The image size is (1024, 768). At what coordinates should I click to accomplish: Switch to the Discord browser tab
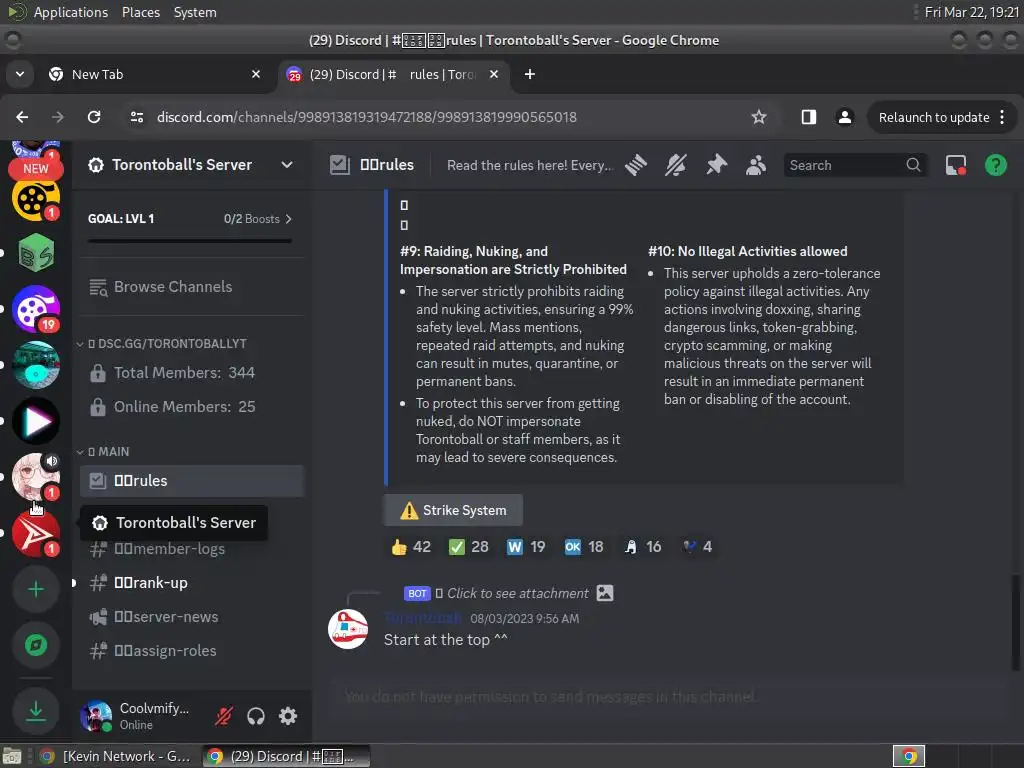[x=393, y=74]
